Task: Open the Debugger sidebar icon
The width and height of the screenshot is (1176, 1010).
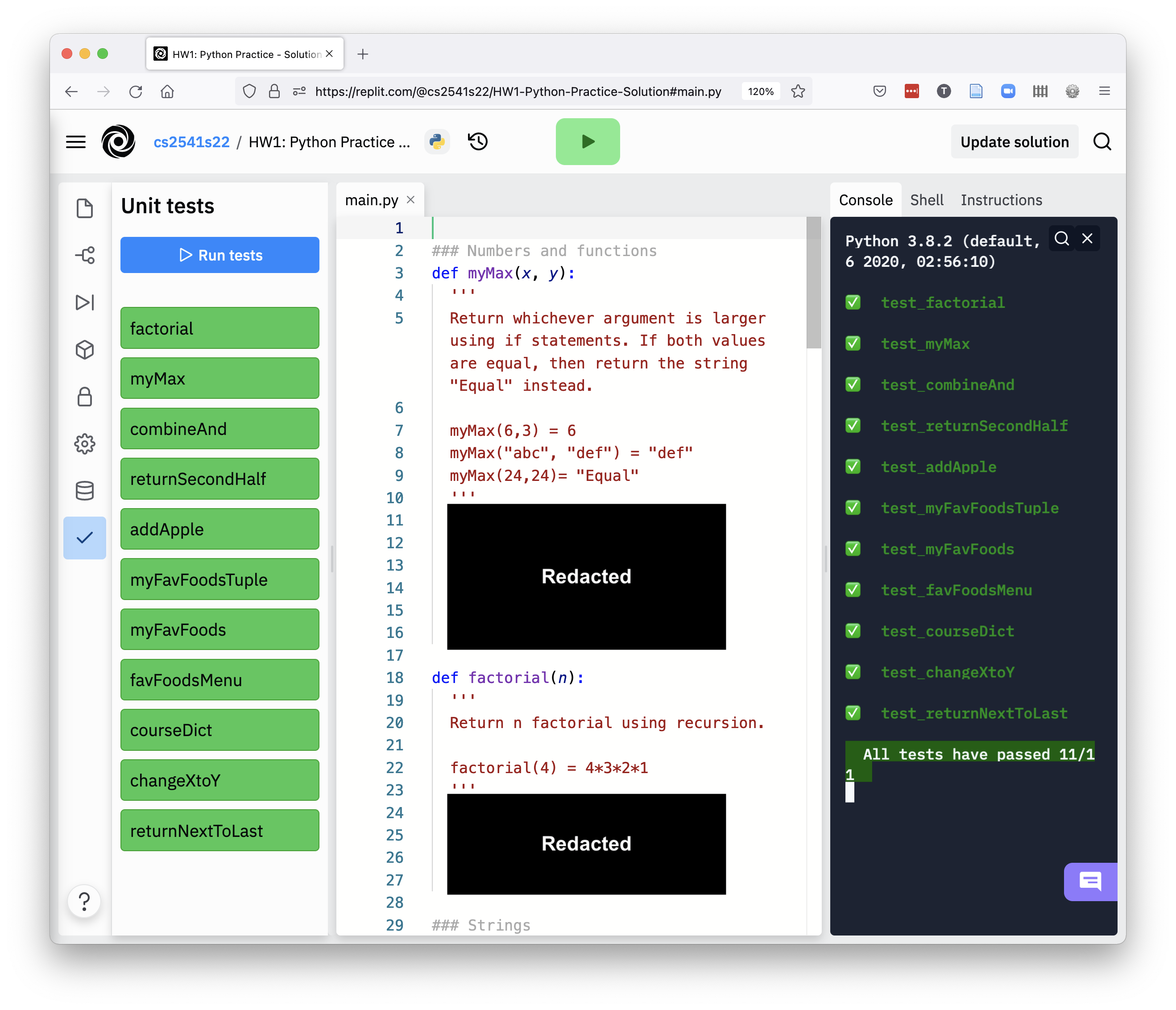Action: tap(85, 302)
